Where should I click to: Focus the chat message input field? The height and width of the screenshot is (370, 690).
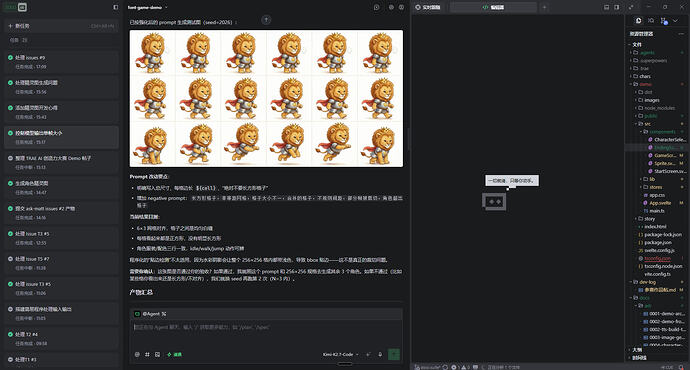click(x=266, y=327)
